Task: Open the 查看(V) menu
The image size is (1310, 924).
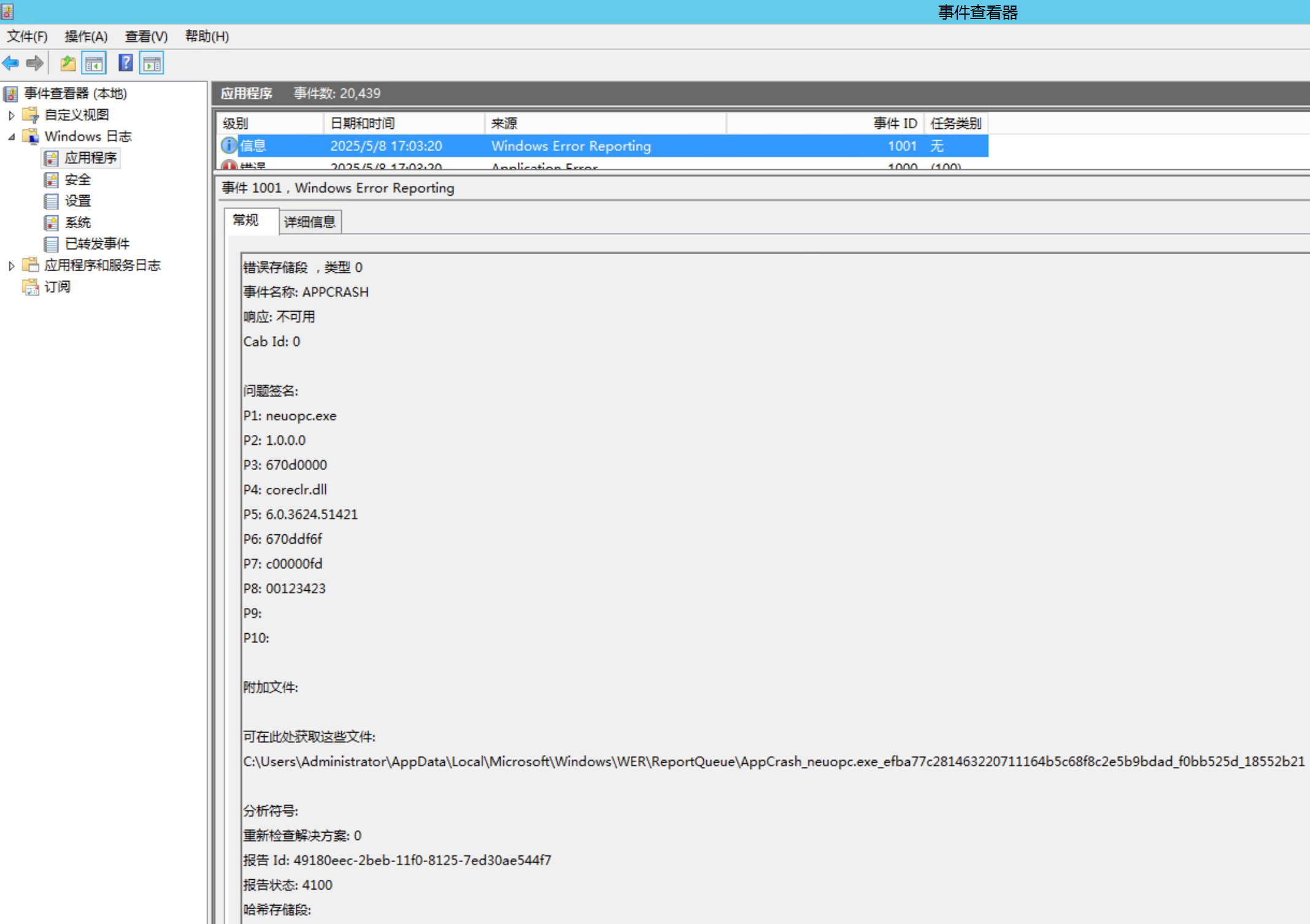Action: tap(146, 37)
